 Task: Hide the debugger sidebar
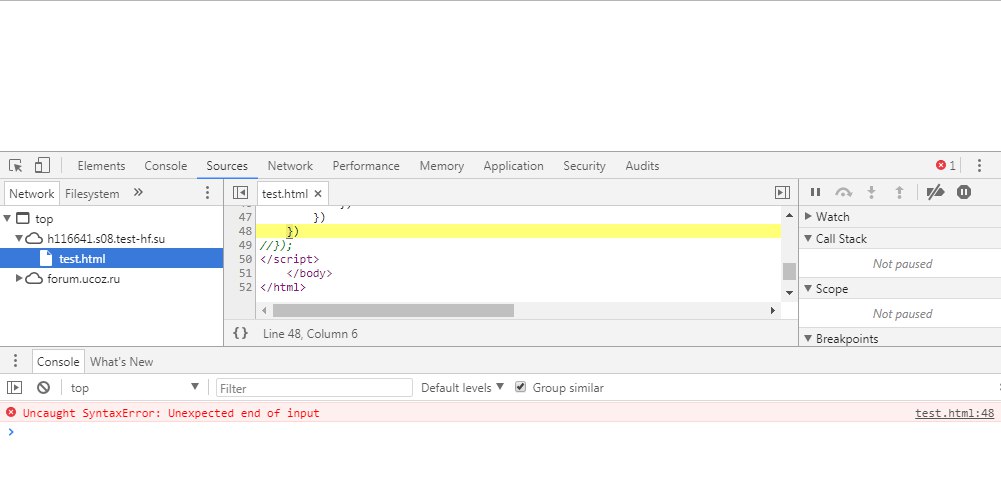pos(782,193)
